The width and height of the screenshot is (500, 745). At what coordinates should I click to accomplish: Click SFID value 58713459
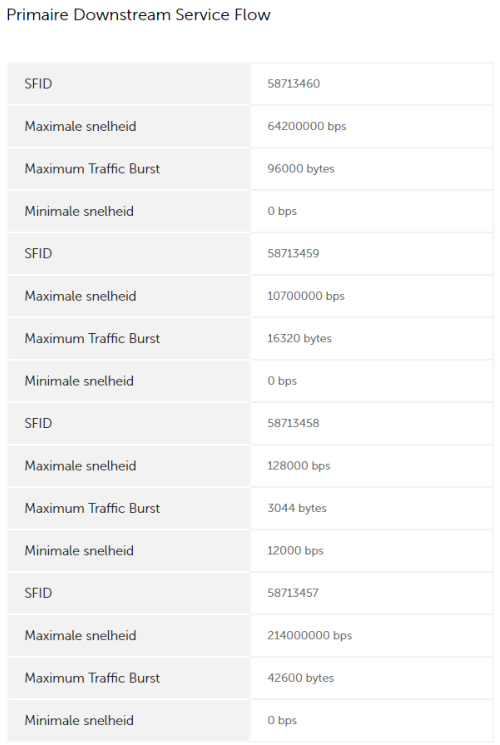(x=293, y=253)
